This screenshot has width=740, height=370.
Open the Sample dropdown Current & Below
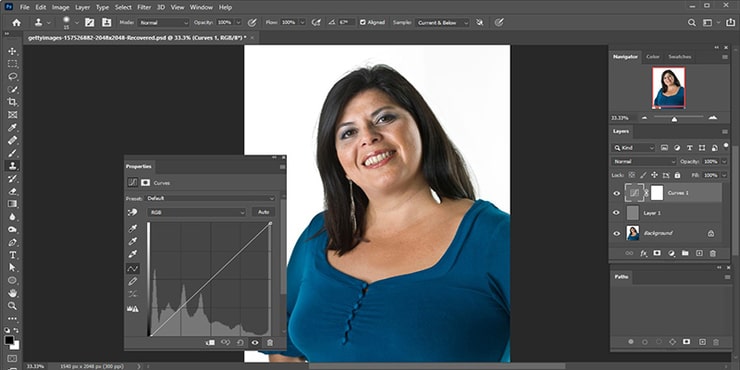(x=443, y=22)
